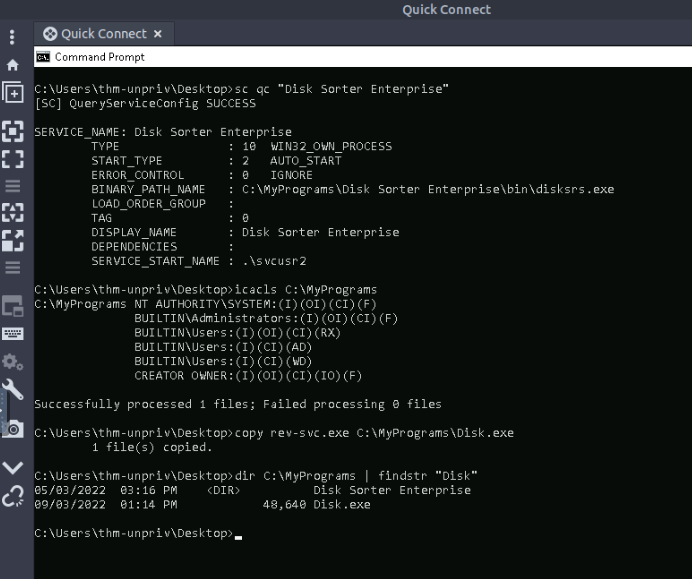Click the IGNORE error control value
The image size is (692, 579).
tap(291, 175)
